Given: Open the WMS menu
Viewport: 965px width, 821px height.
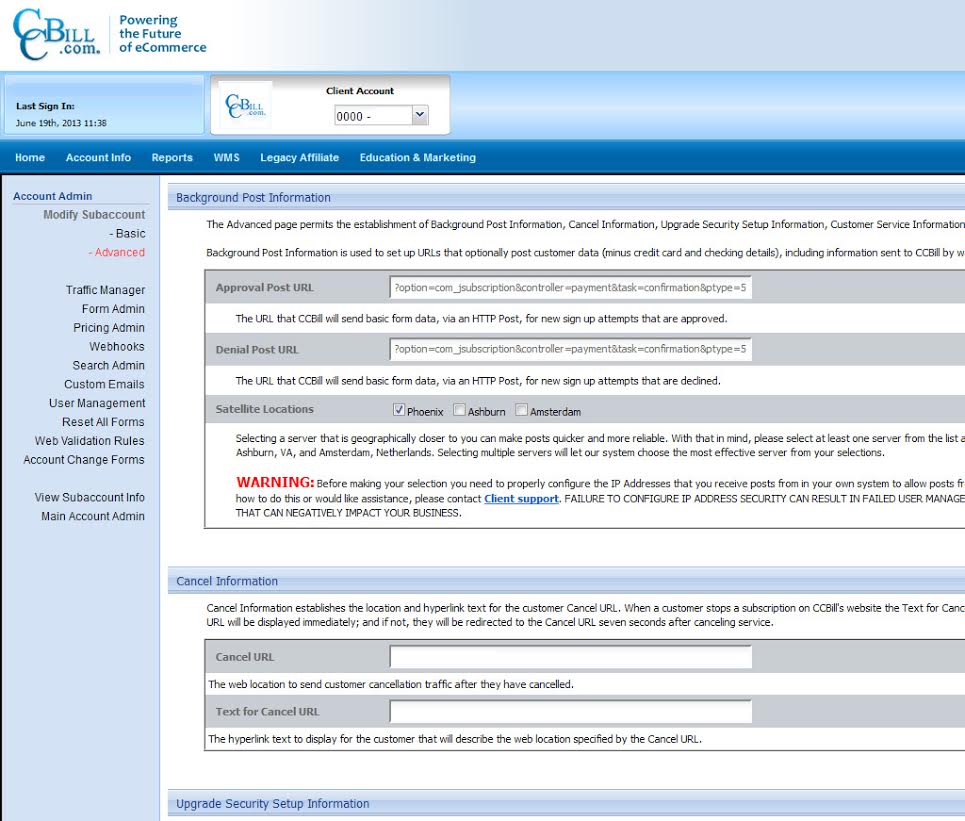Looking at the screenshot, I should (226, 158).
